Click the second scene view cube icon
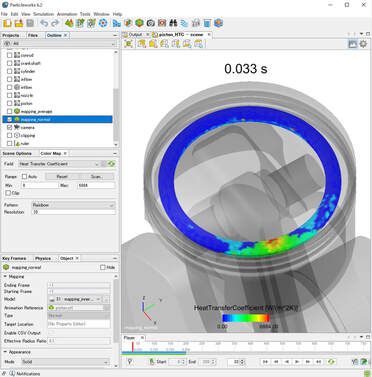This screenshot has width=372, height=377. [153, 44]
